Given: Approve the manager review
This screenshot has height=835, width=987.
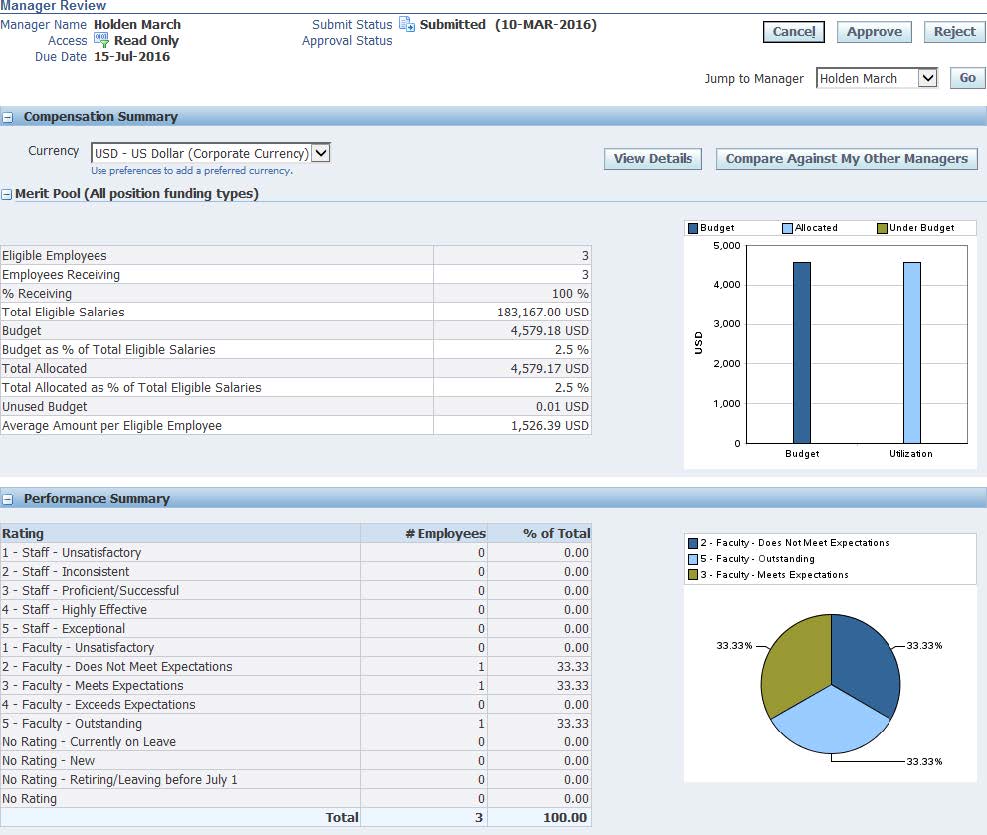Looking at the screenshot, I should pyautogui.click(x=874, y=32).
